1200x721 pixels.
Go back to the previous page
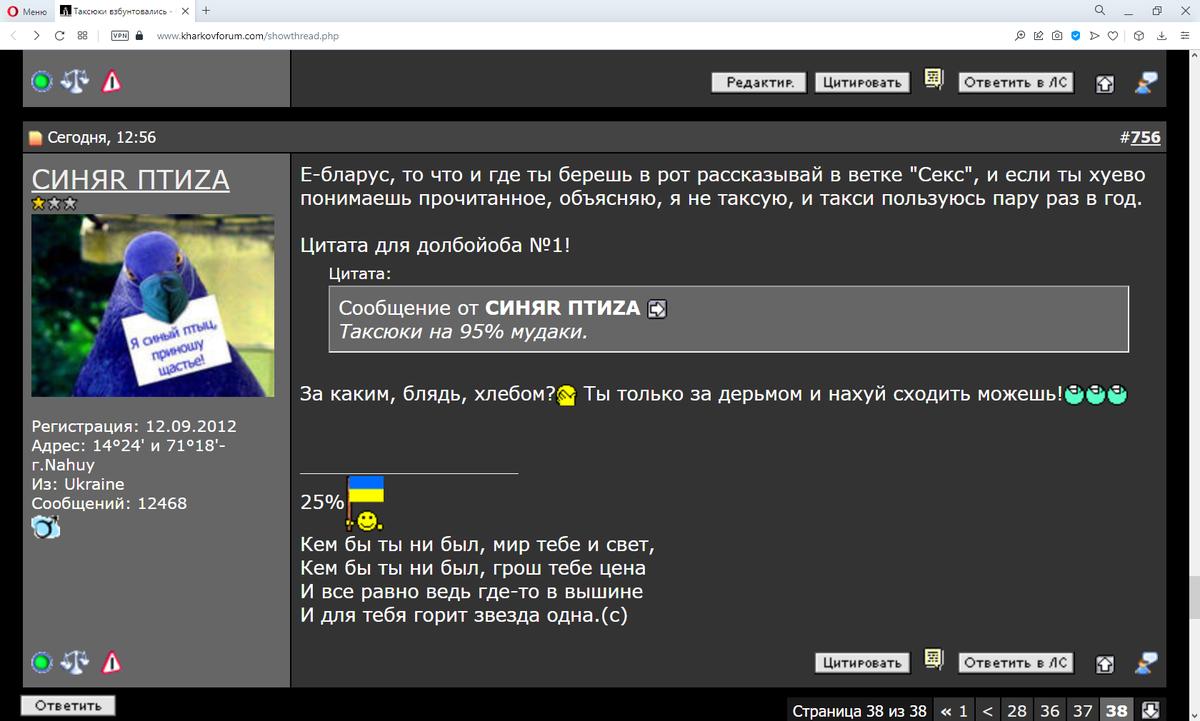(x=13, y=35)
